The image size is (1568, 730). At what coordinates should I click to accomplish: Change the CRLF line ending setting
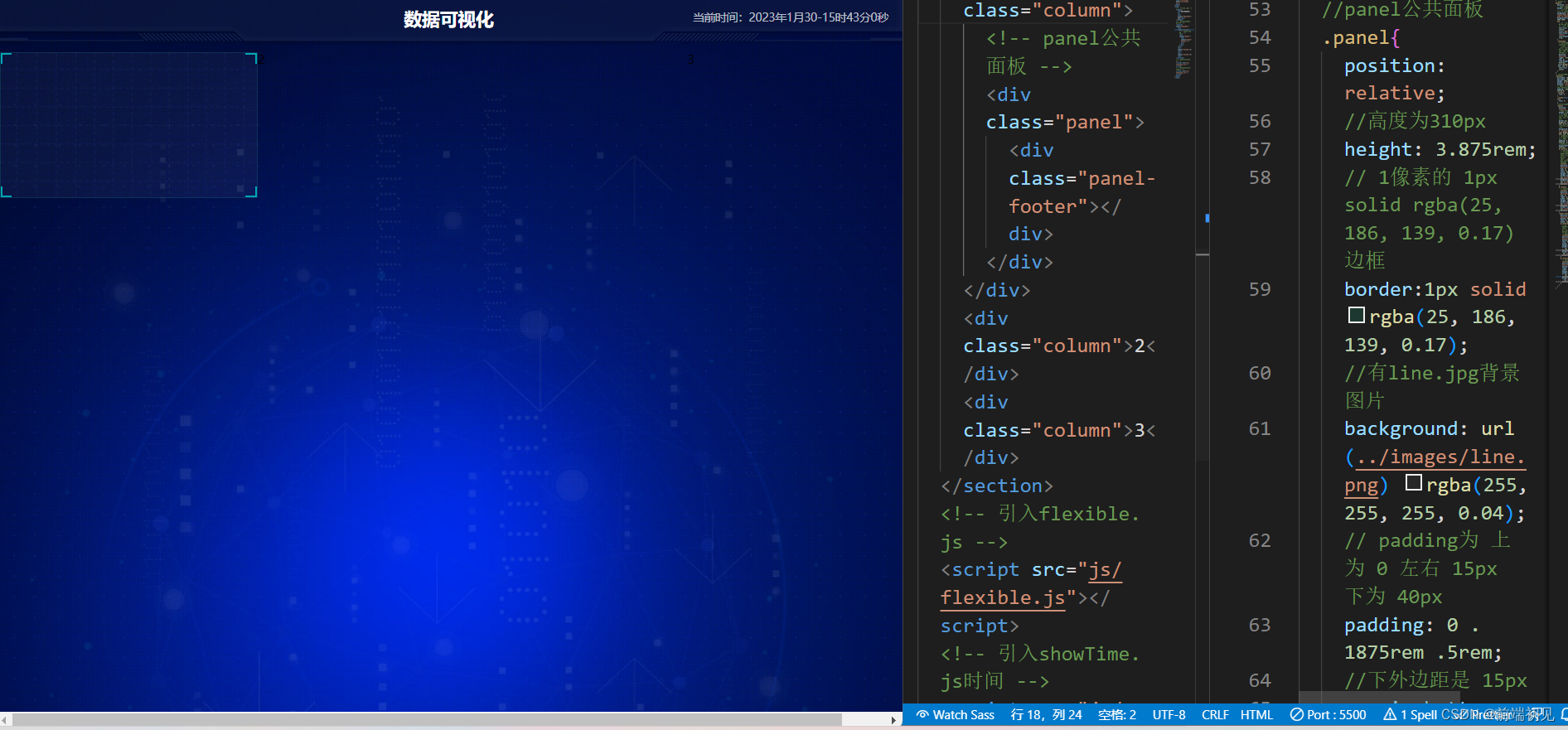[1215, 714]
